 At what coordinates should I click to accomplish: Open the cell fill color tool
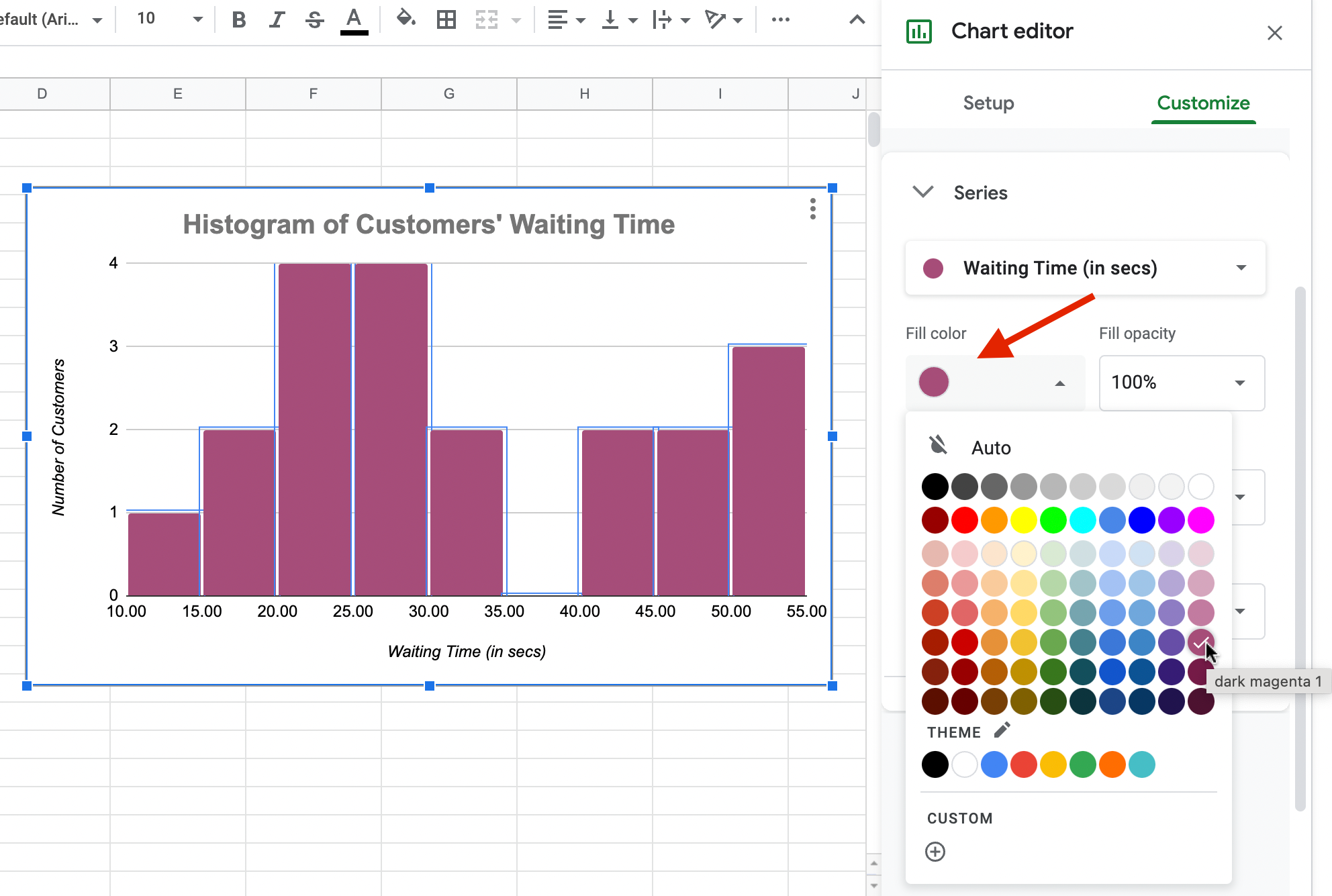(406, 19)
